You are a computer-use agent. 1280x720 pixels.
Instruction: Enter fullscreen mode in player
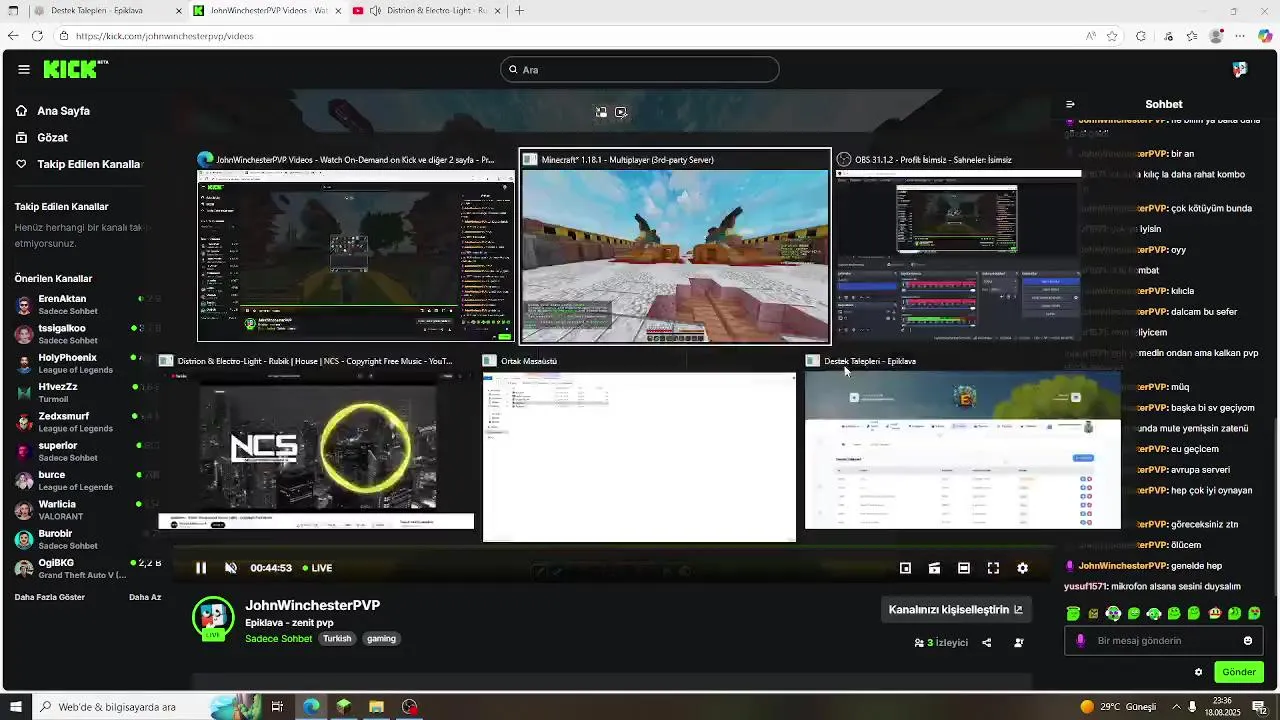click(993, 568)
